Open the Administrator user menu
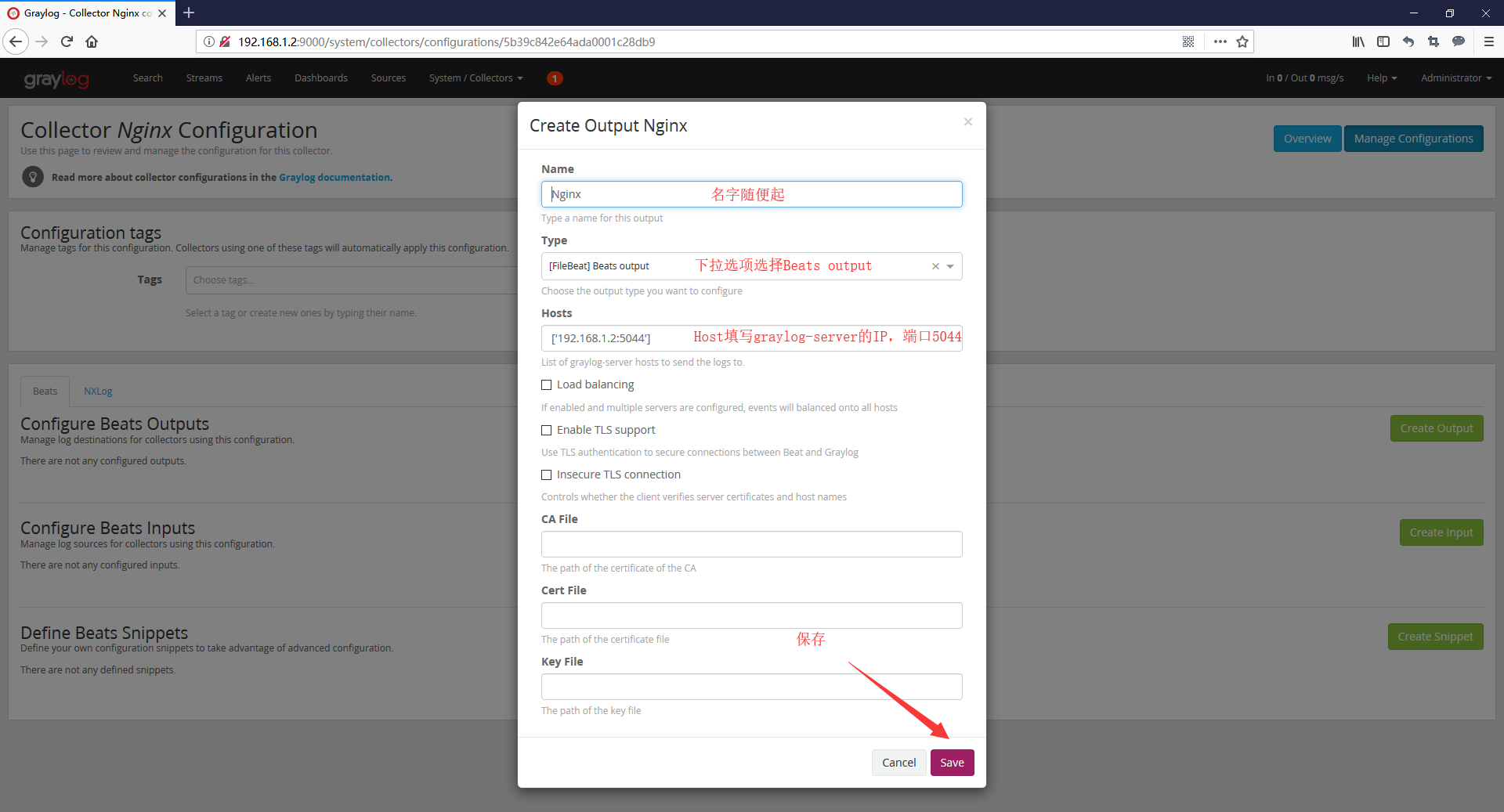The height and width of the screenshot is (812, 1504). point(1456,78)
